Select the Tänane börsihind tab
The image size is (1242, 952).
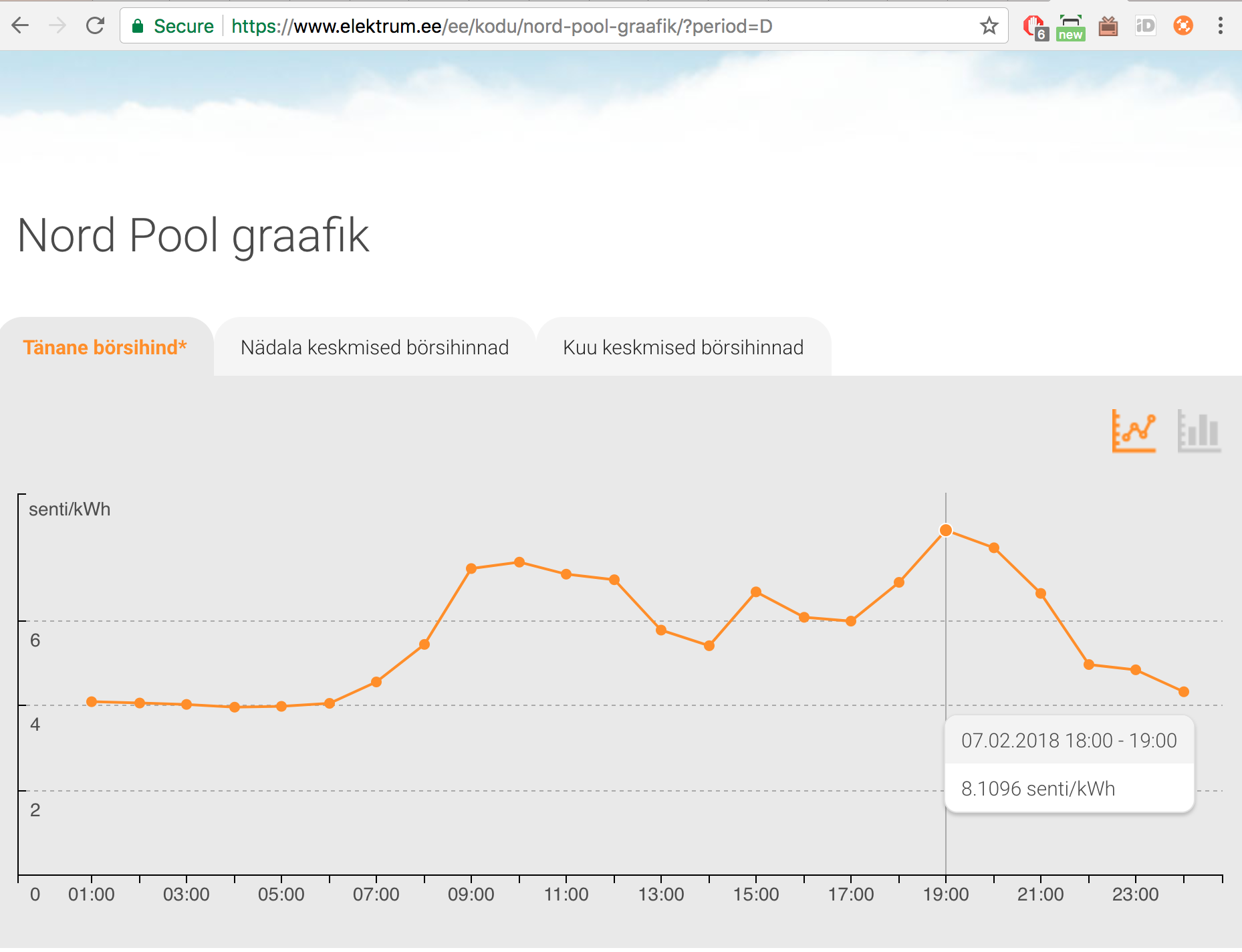105,348
